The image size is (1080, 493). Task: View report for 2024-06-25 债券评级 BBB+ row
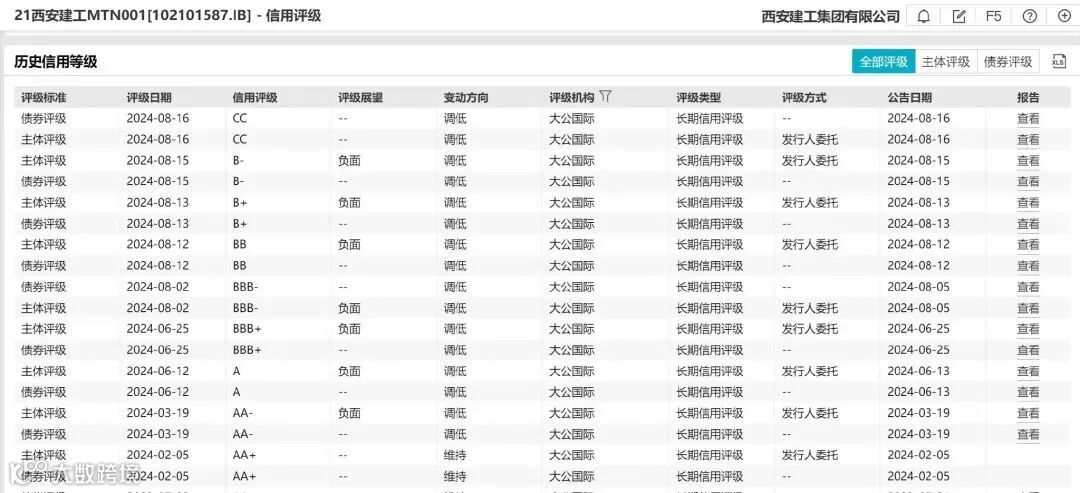1028,350
